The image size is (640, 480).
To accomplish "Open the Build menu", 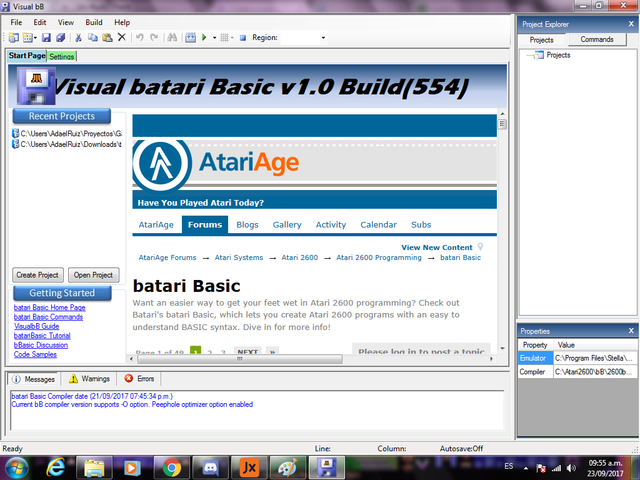I will click(94, 22).
